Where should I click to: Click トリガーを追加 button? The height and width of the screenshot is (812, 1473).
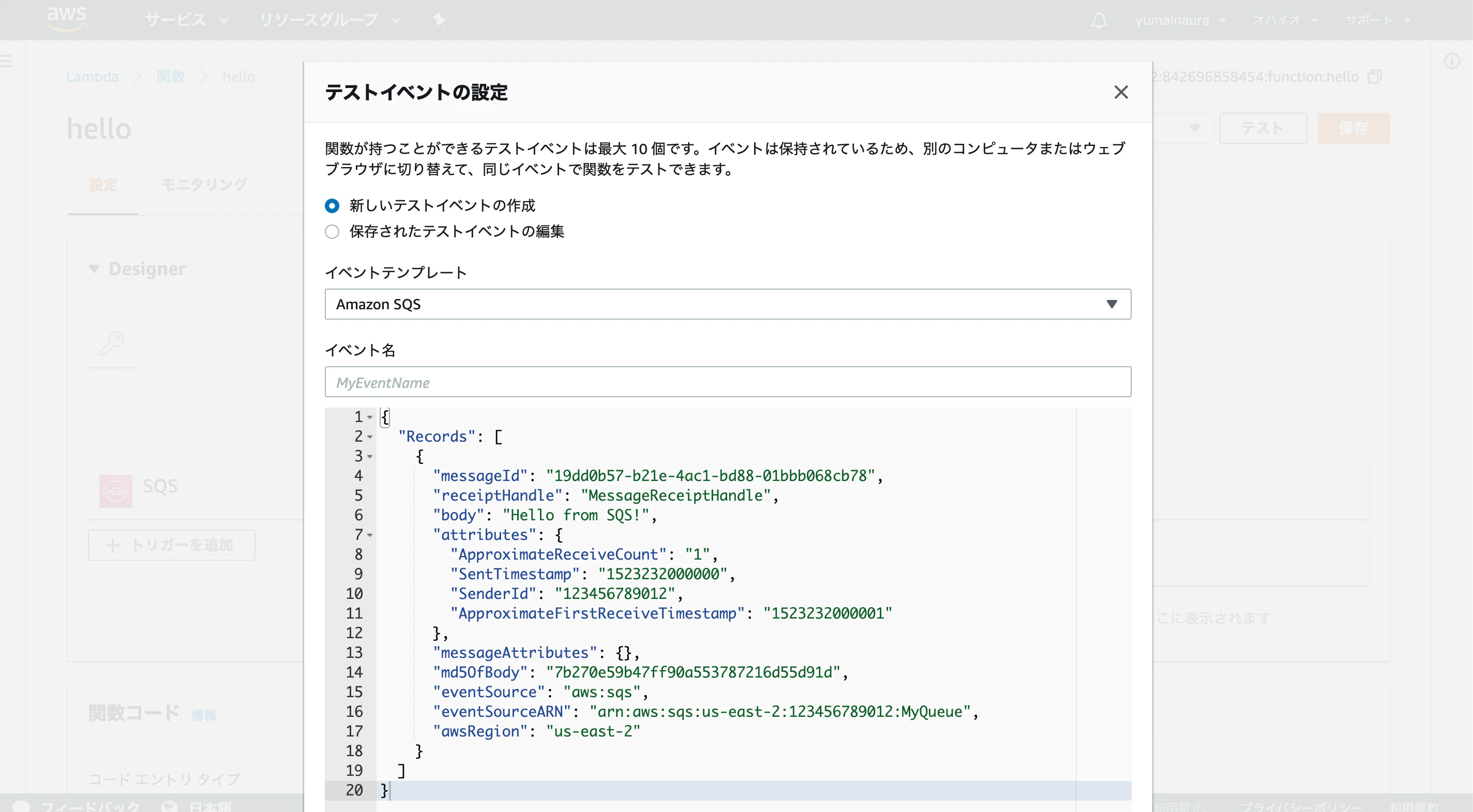point(171,545)
